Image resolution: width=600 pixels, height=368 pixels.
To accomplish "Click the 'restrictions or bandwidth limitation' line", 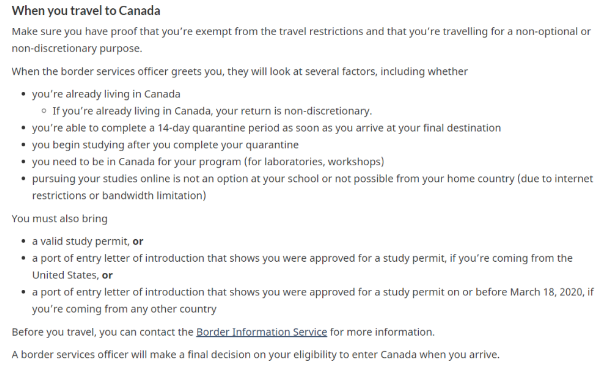I will point(119,195).
